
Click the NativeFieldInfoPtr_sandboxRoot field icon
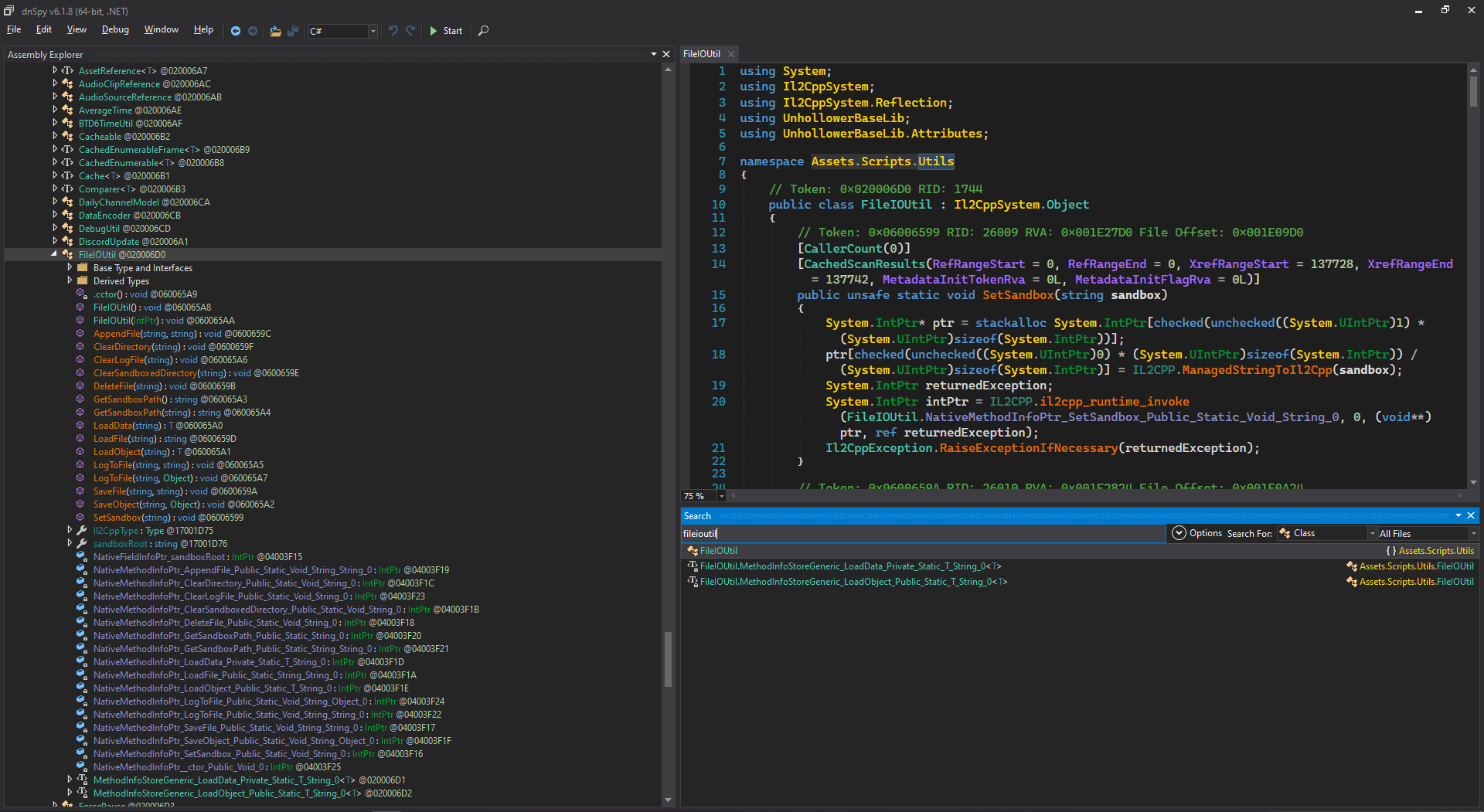(81, 556)
